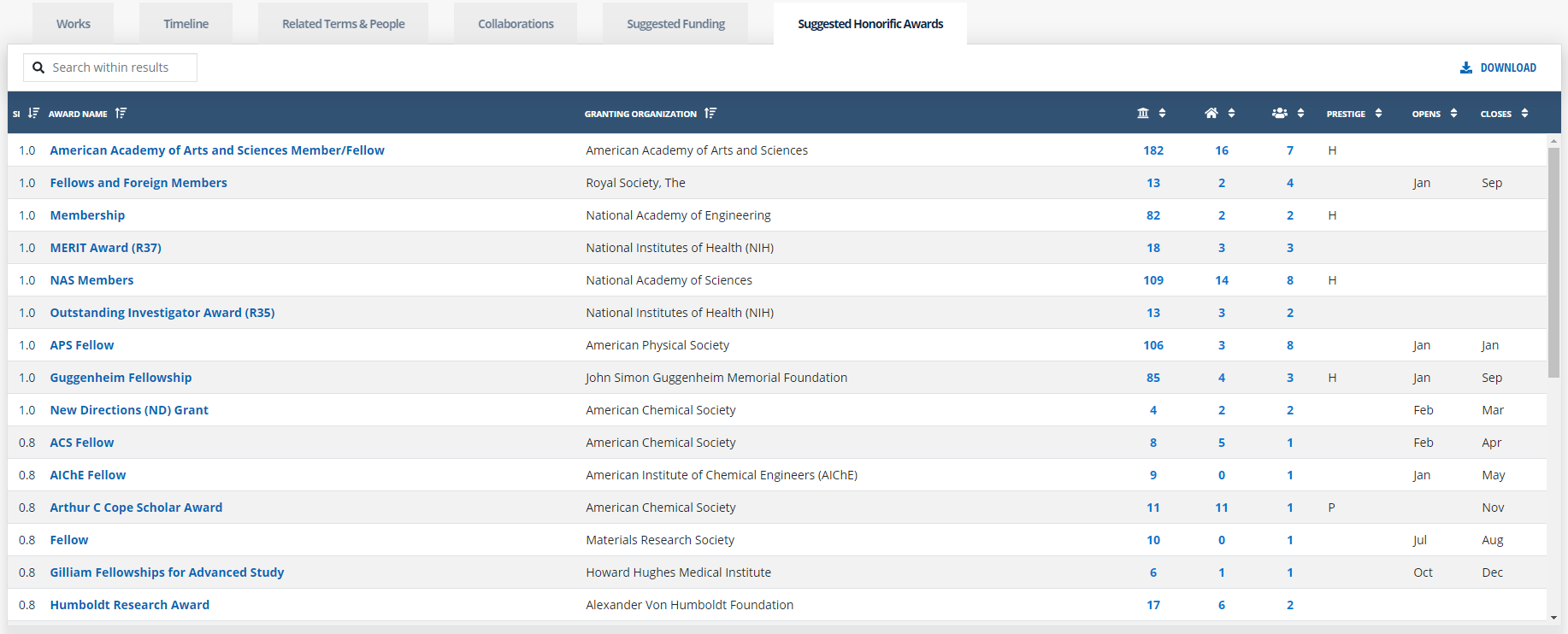Image resolution: width=1568 pixels, height=634 pixels.
Task: Click count 109 in NAS Members row
Action: pos(1153,280)
